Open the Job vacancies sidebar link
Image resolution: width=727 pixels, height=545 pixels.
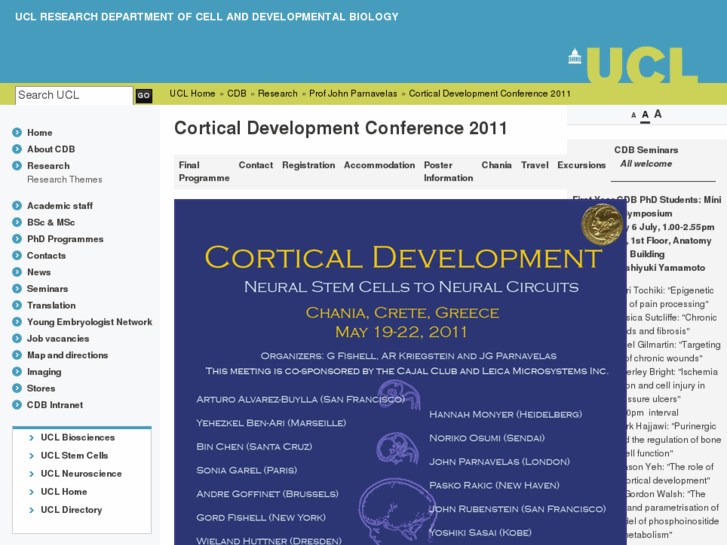(58, 338)
